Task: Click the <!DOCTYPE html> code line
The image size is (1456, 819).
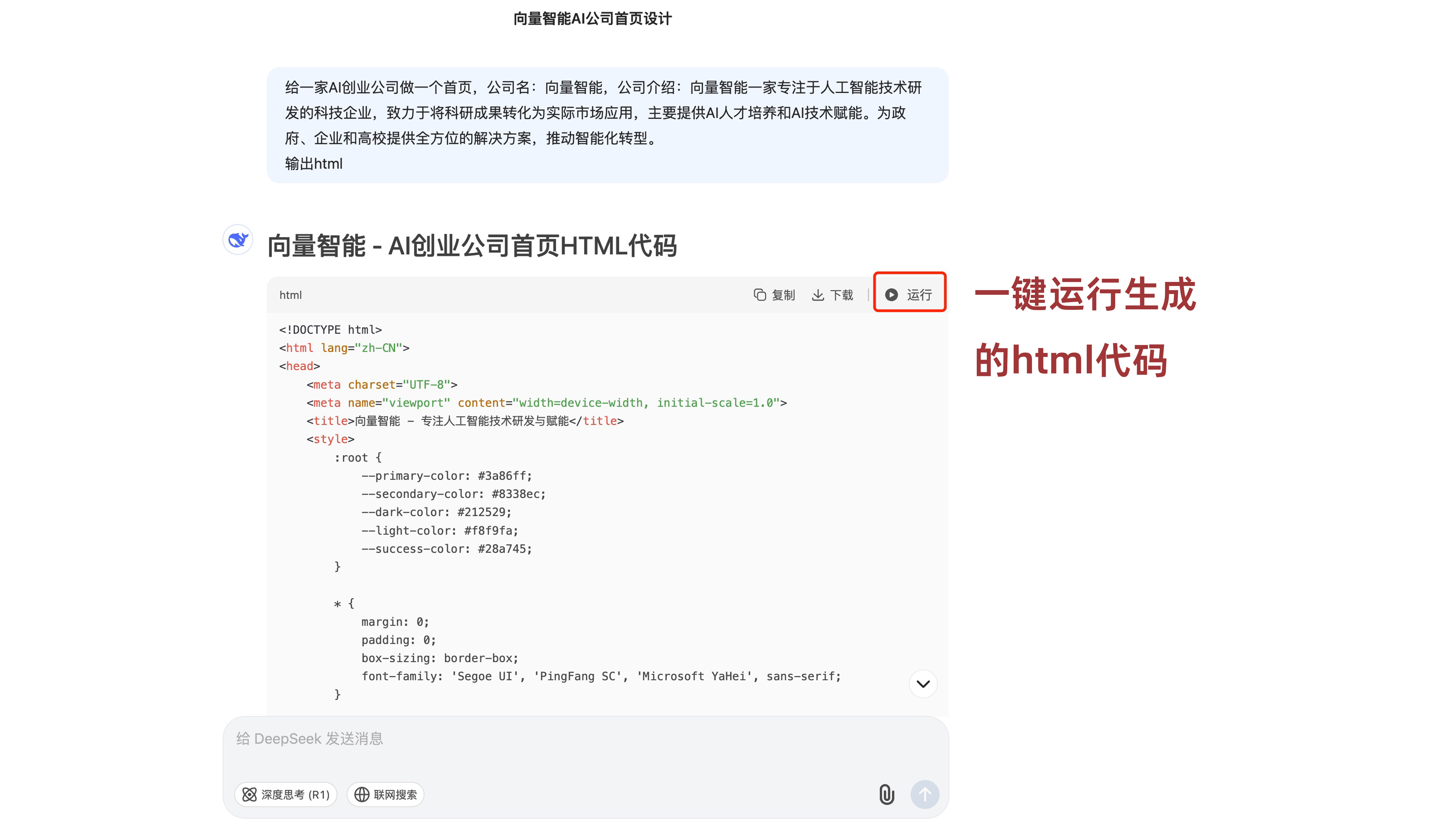Action: (331, 329)
